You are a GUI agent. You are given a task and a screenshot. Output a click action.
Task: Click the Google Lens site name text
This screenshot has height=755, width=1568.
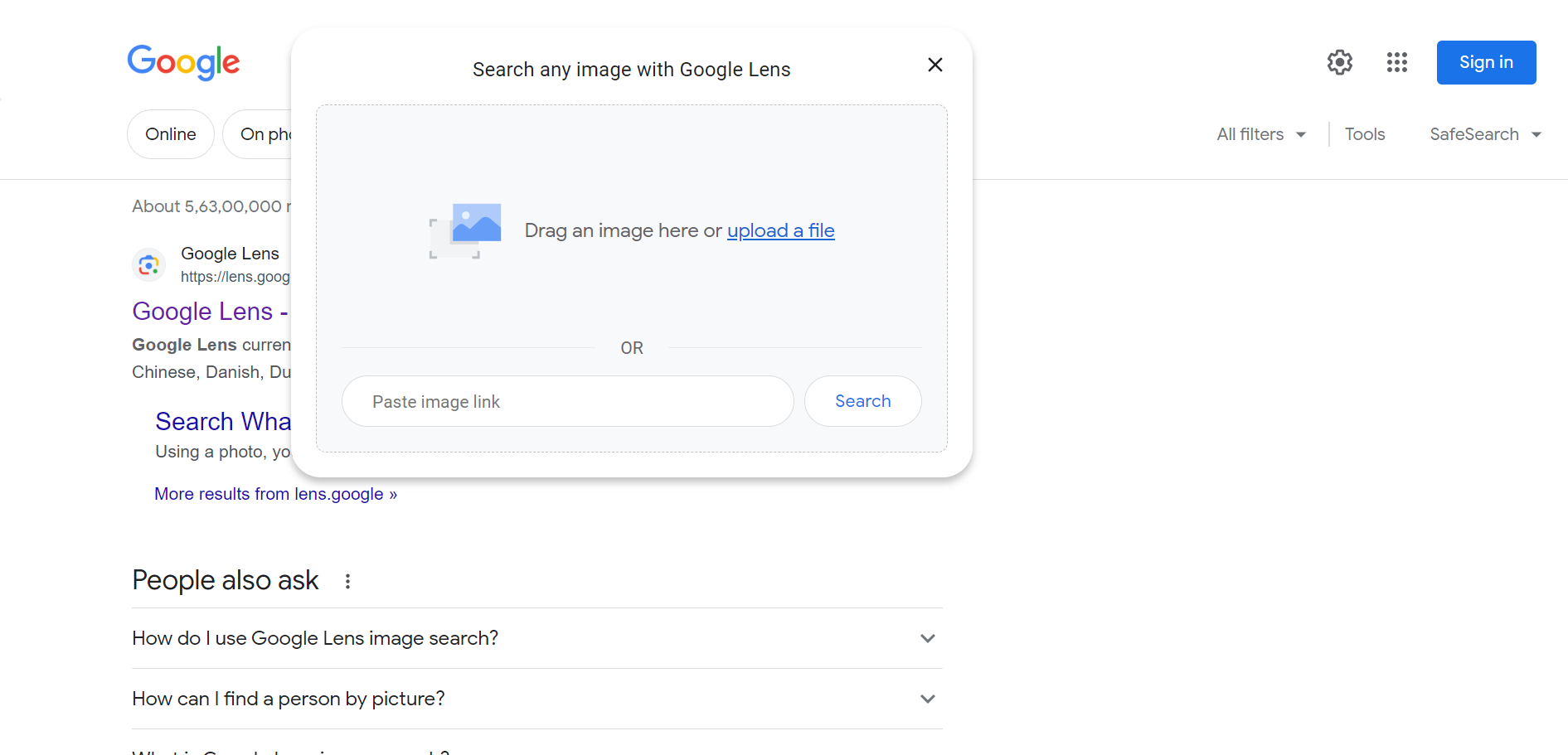[x=230, y=254]
